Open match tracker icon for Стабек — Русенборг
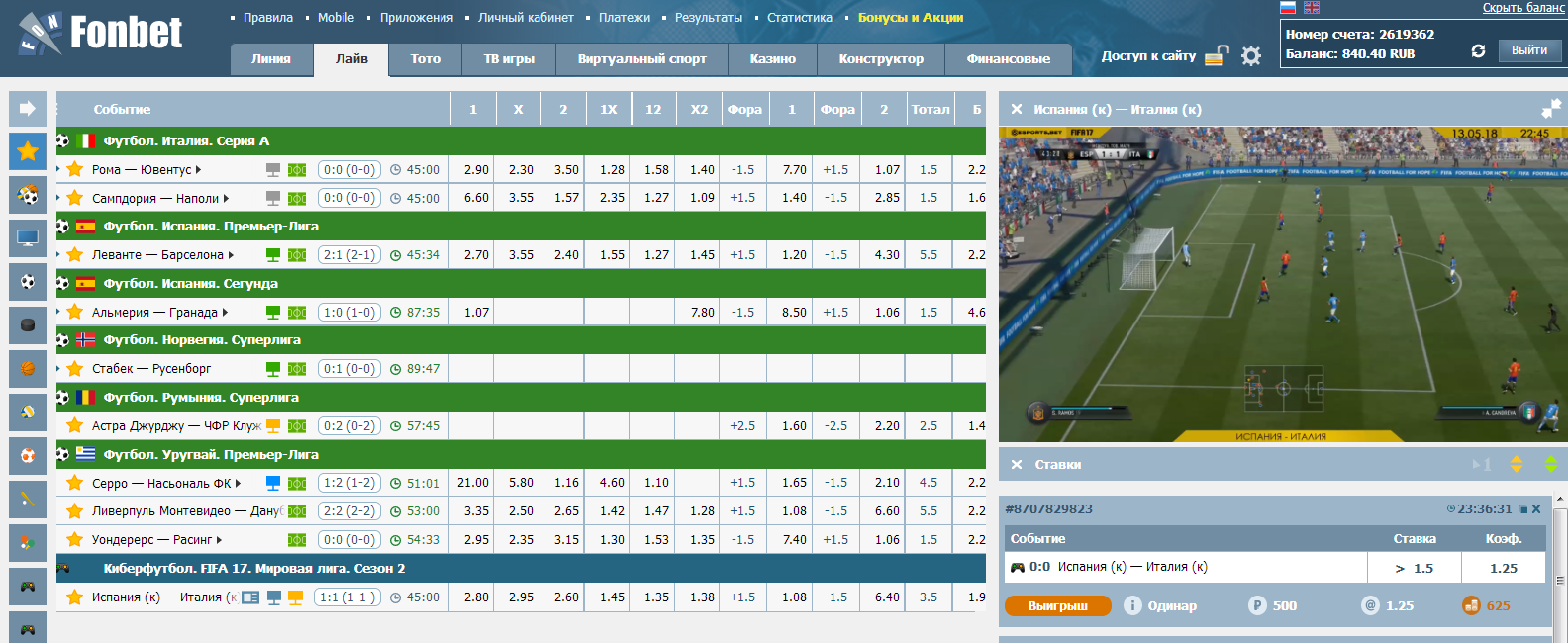Viewport: 1568px width, 643px height. pos(297,369)
